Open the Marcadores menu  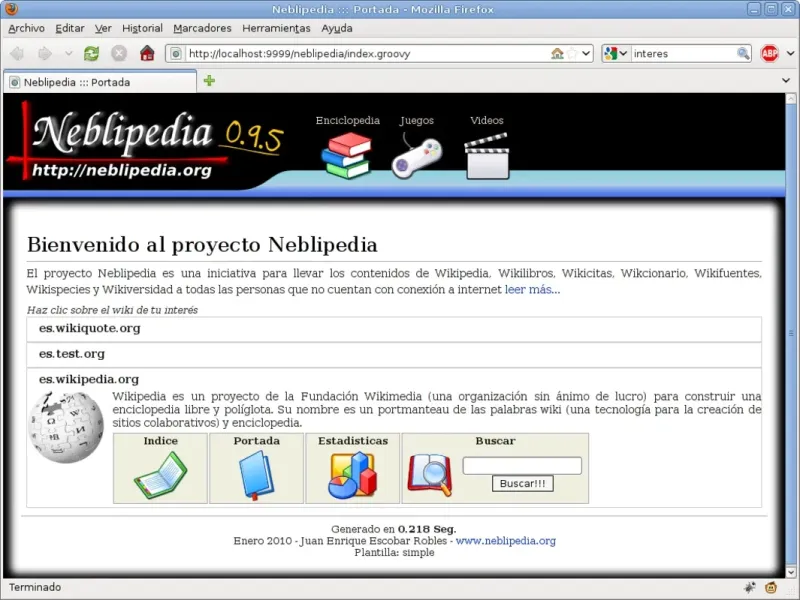pyautogui.click(x=203, y=28)
